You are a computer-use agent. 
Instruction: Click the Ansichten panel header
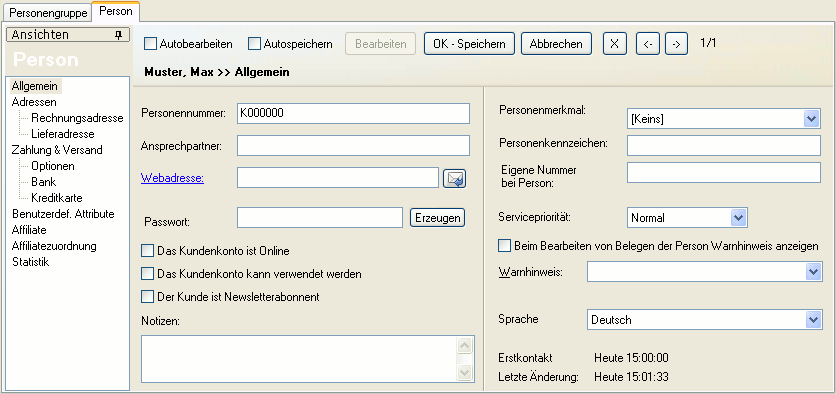click(x=68, y=35)
